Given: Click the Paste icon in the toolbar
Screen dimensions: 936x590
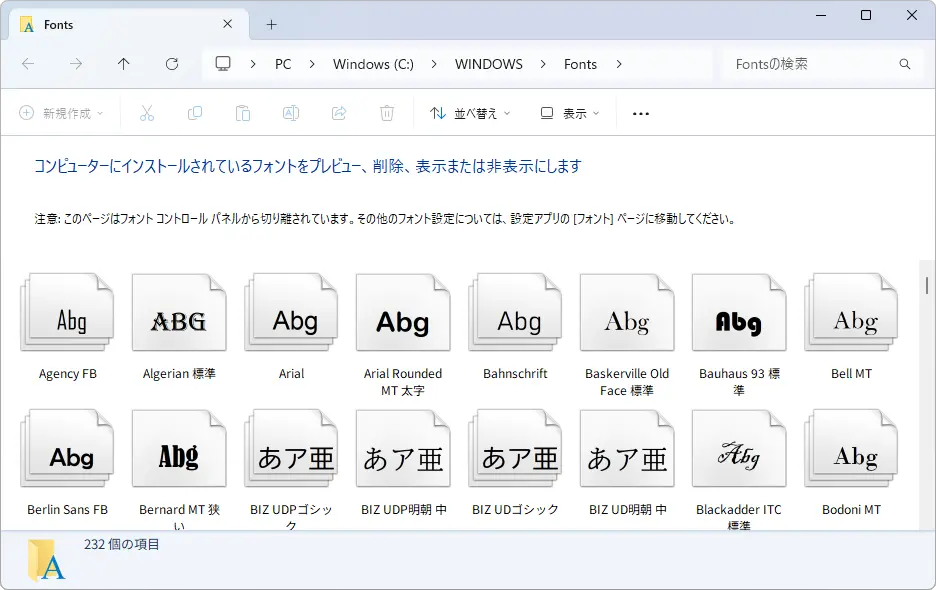Looking at the screenshot, I should coord(243,112).
